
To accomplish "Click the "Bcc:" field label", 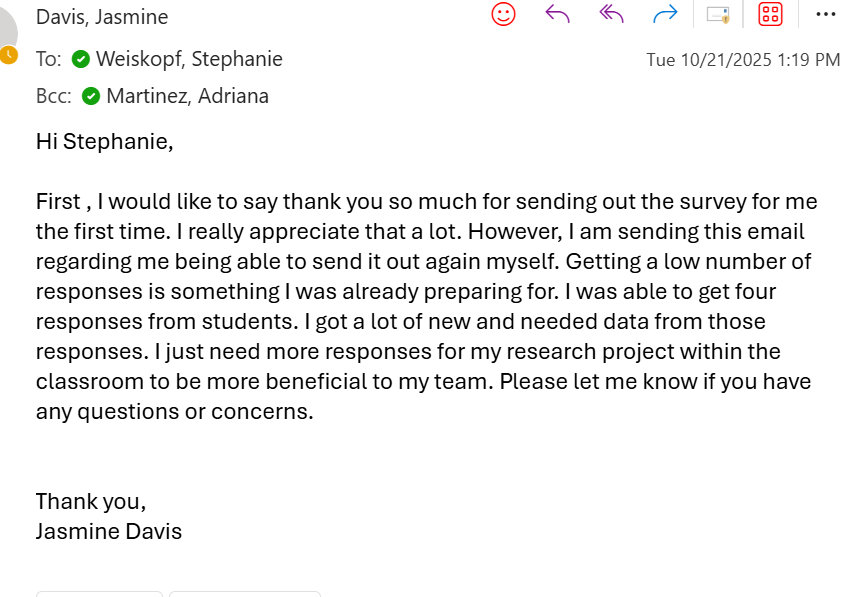I will pyautogui.click(x=53, y=96).
